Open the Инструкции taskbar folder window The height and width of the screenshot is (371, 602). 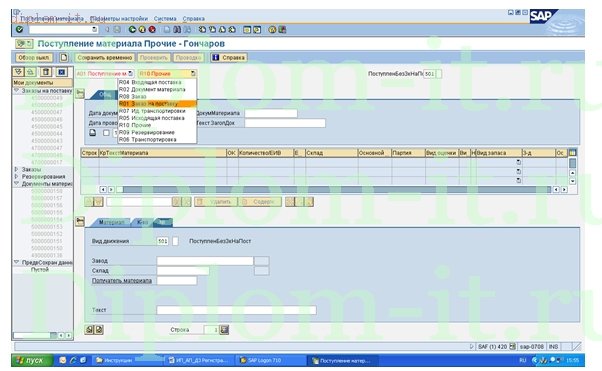pos(127,360)
